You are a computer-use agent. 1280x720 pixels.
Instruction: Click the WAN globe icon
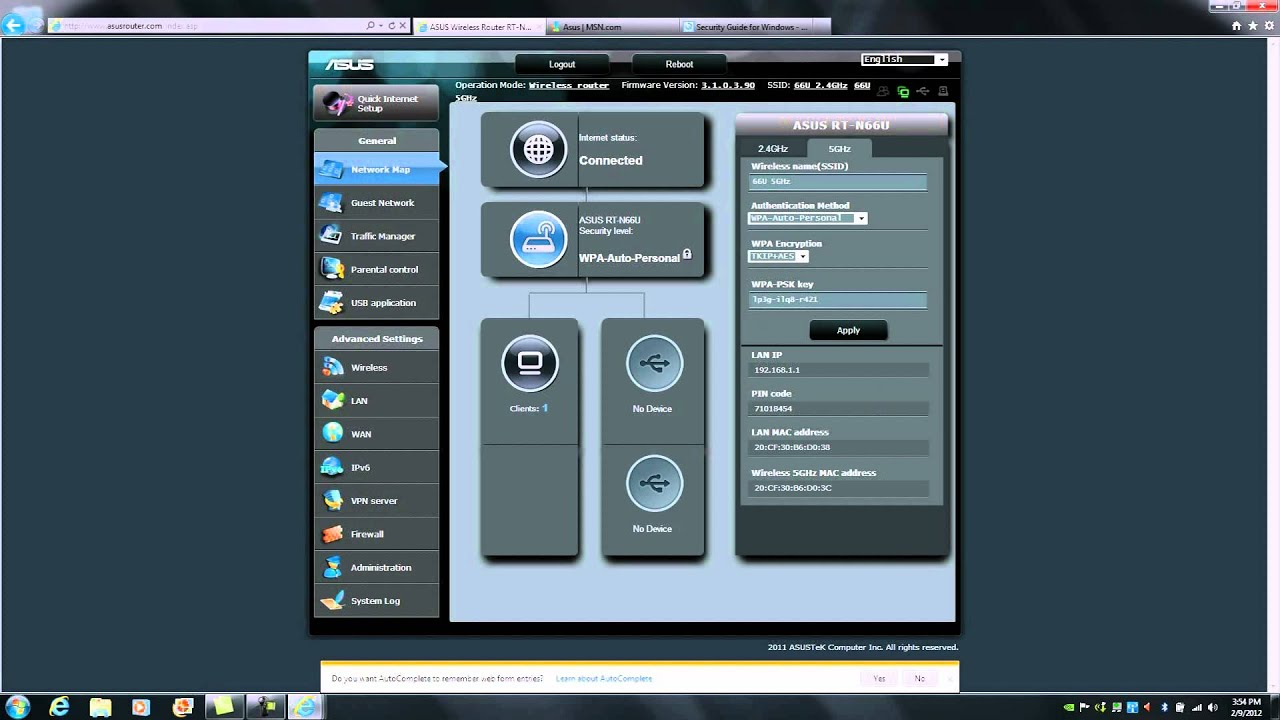click(x=332, y=433)
